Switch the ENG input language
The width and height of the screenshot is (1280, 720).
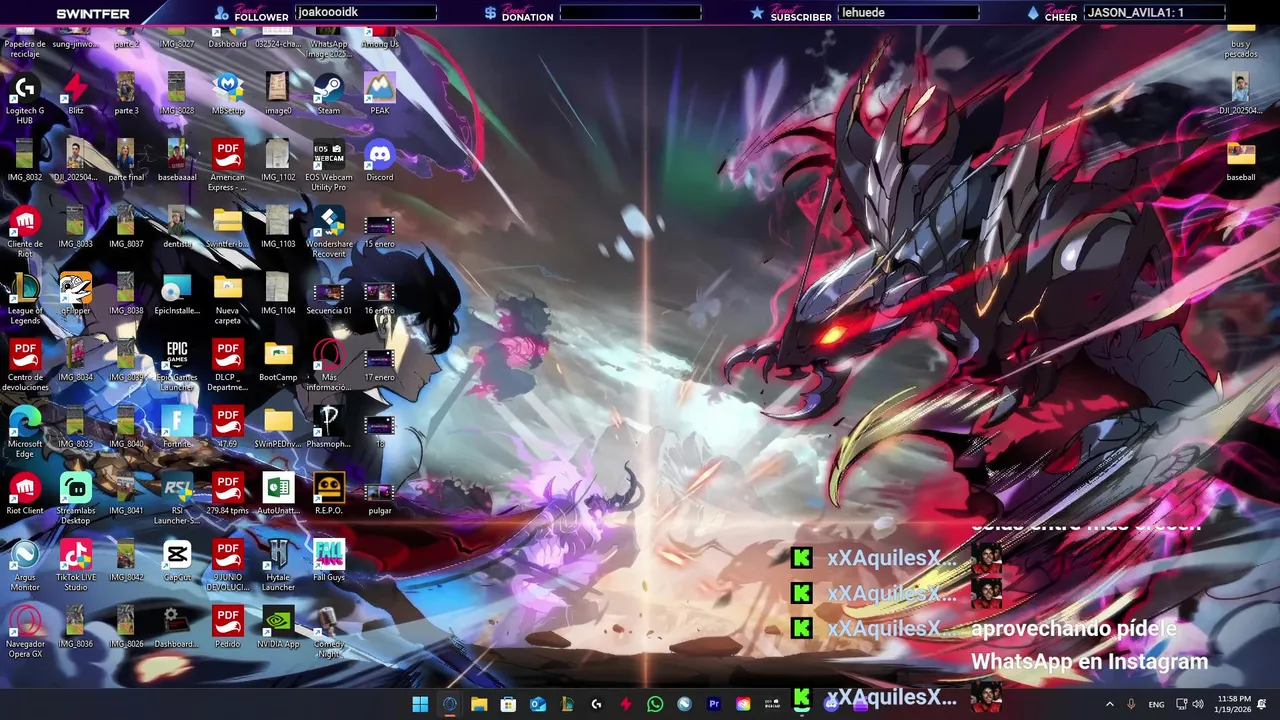[x=1156, y=704]
